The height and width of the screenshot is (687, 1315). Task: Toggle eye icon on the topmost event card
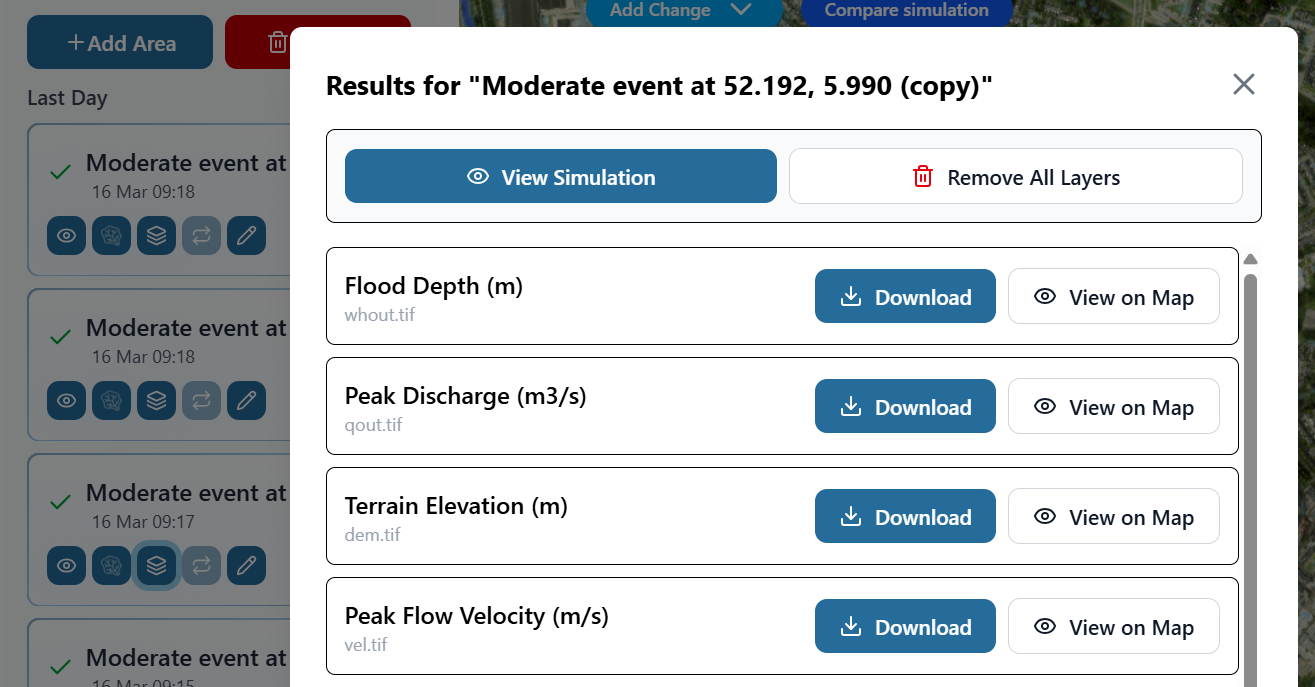click(x=66, y=236)
